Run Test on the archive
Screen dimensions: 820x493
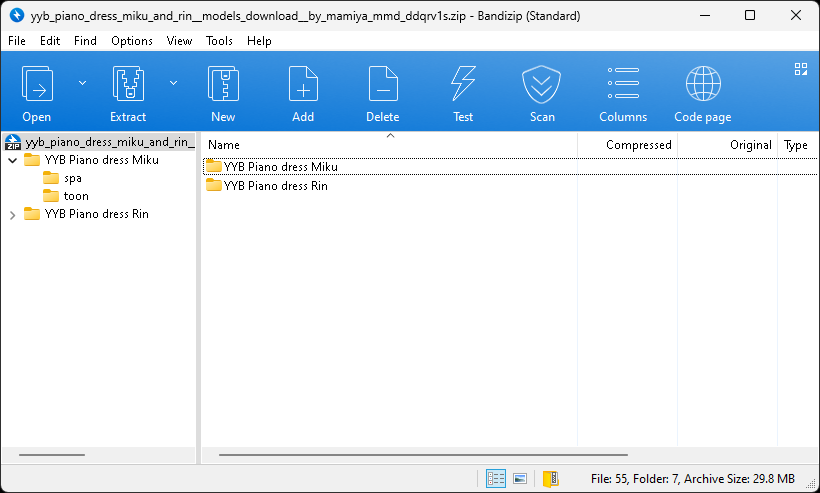463,84
